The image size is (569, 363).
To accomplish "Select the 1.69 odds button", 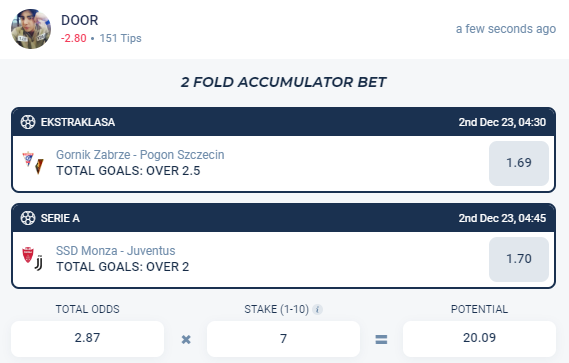I will [519, 163].
